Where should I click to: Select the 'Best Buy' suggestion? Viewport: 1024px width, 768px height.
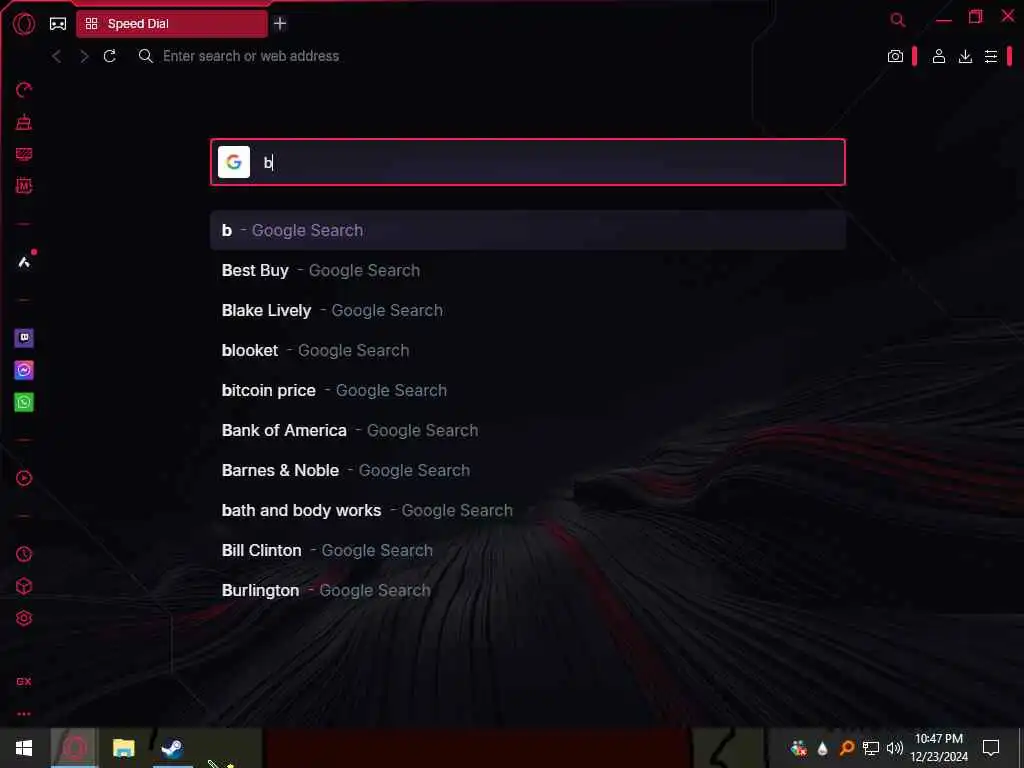(x=528, y=270)
